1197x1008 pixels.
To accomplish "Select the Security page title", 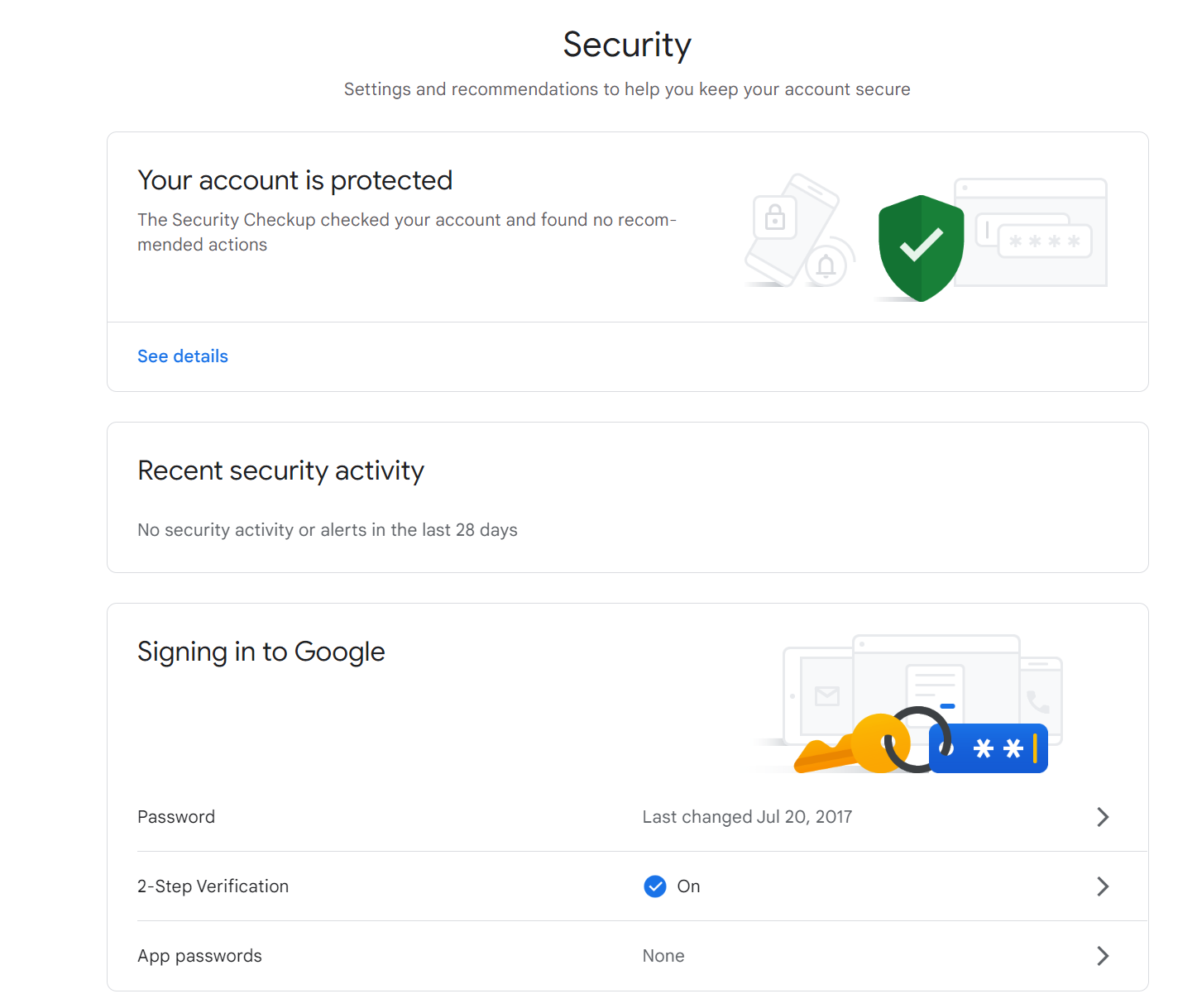I will pyautogui.click(x=626, y=45).
